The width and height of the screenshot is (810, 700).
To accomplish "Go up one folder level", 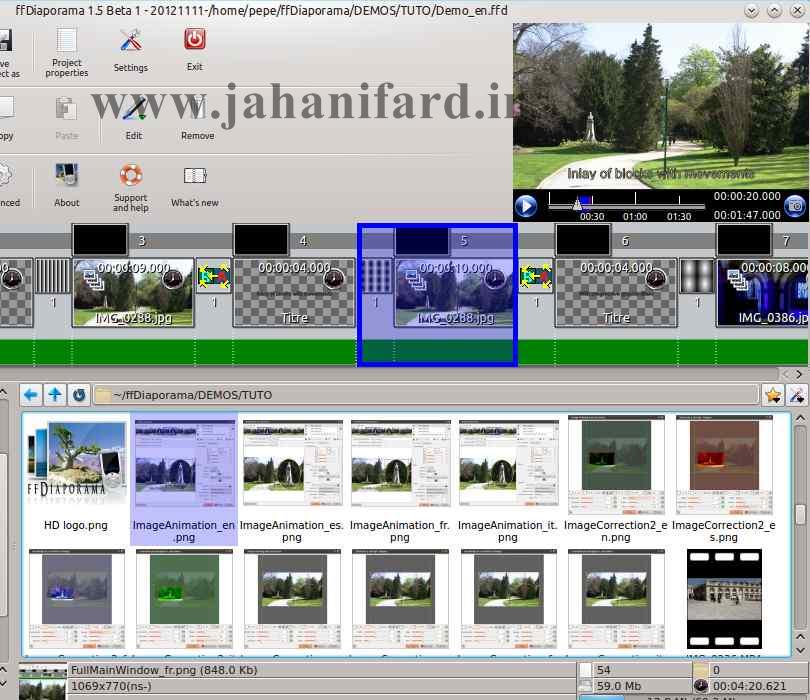I will [55, 395].
